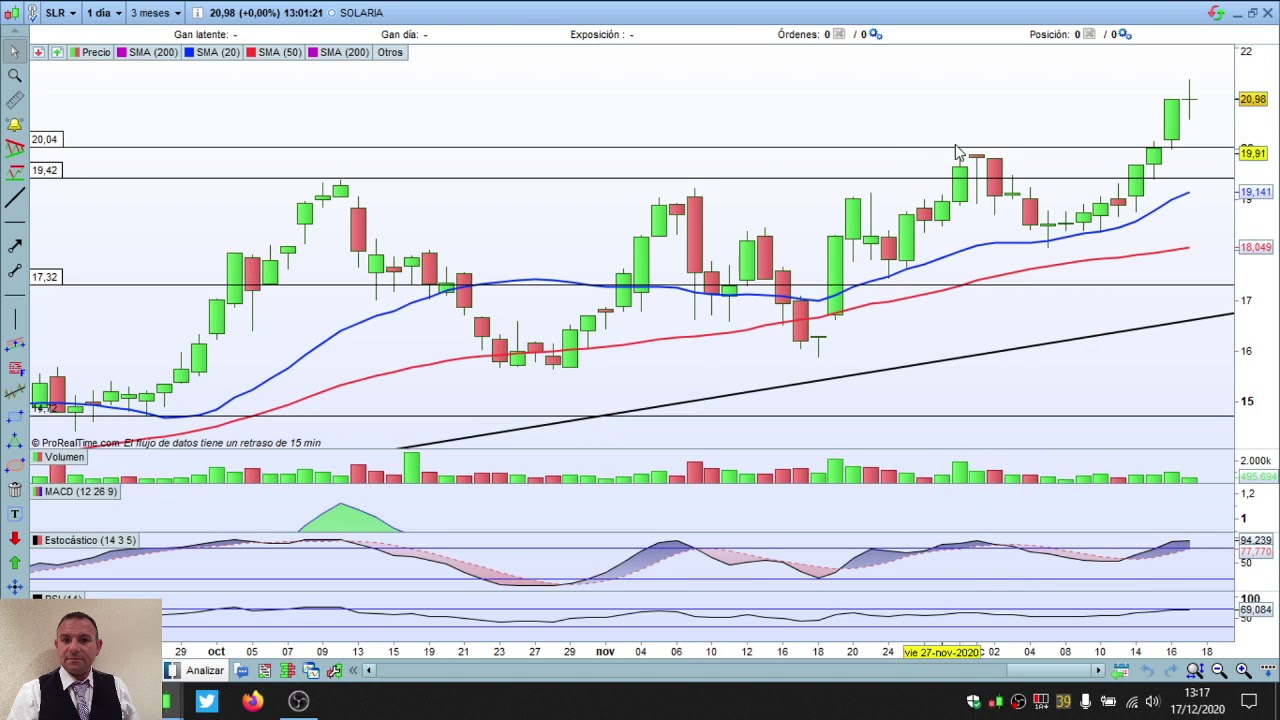Click the 'vie 27-nov-2020' date marker
This screenshot has height=720, width=1280.
point(942,652)
